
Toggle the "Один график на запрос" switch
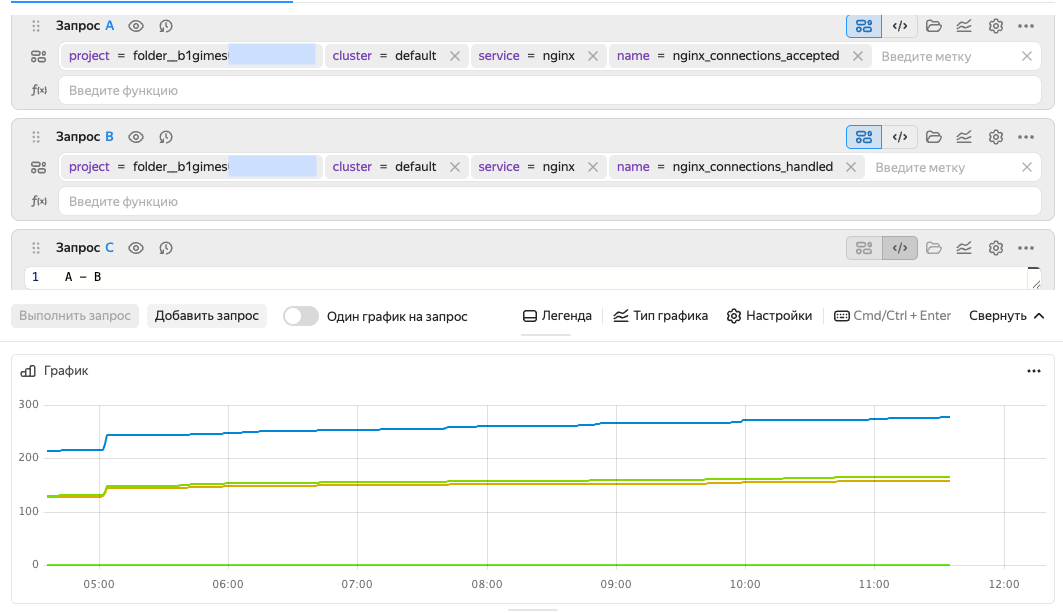[302, 316]
